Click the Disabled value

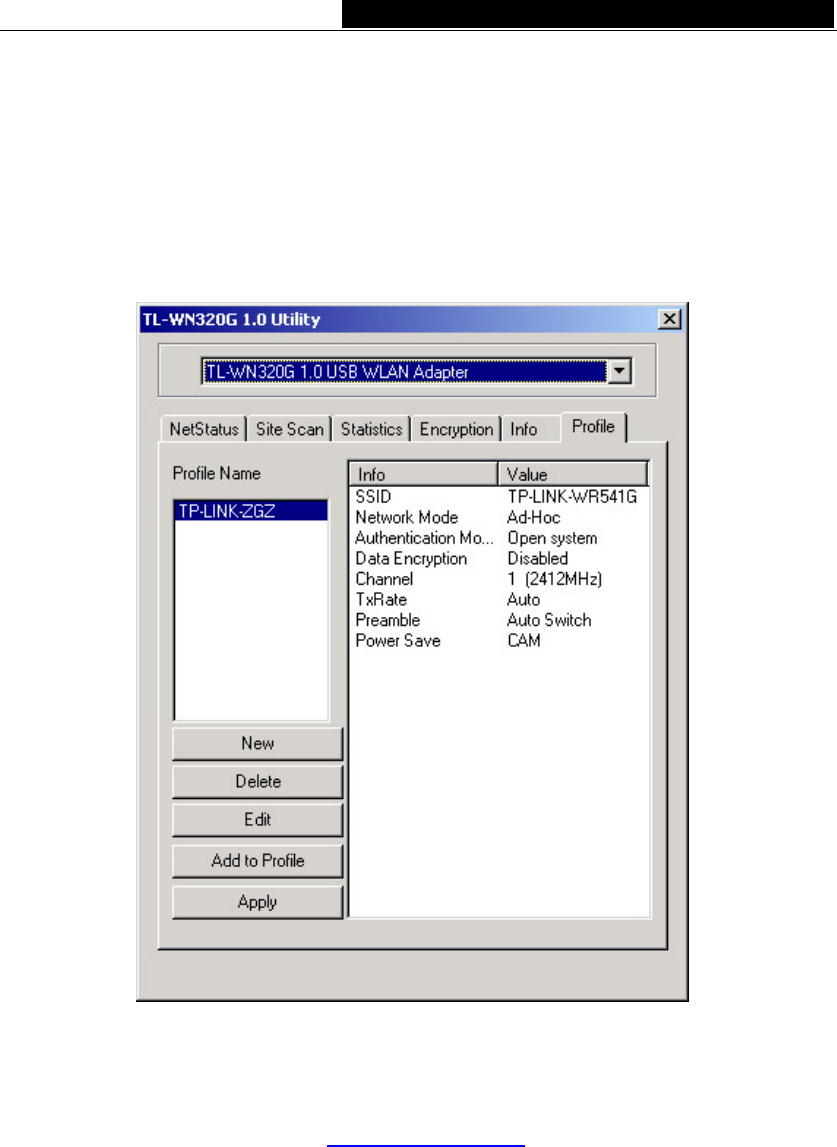click(x=538, y=558)
